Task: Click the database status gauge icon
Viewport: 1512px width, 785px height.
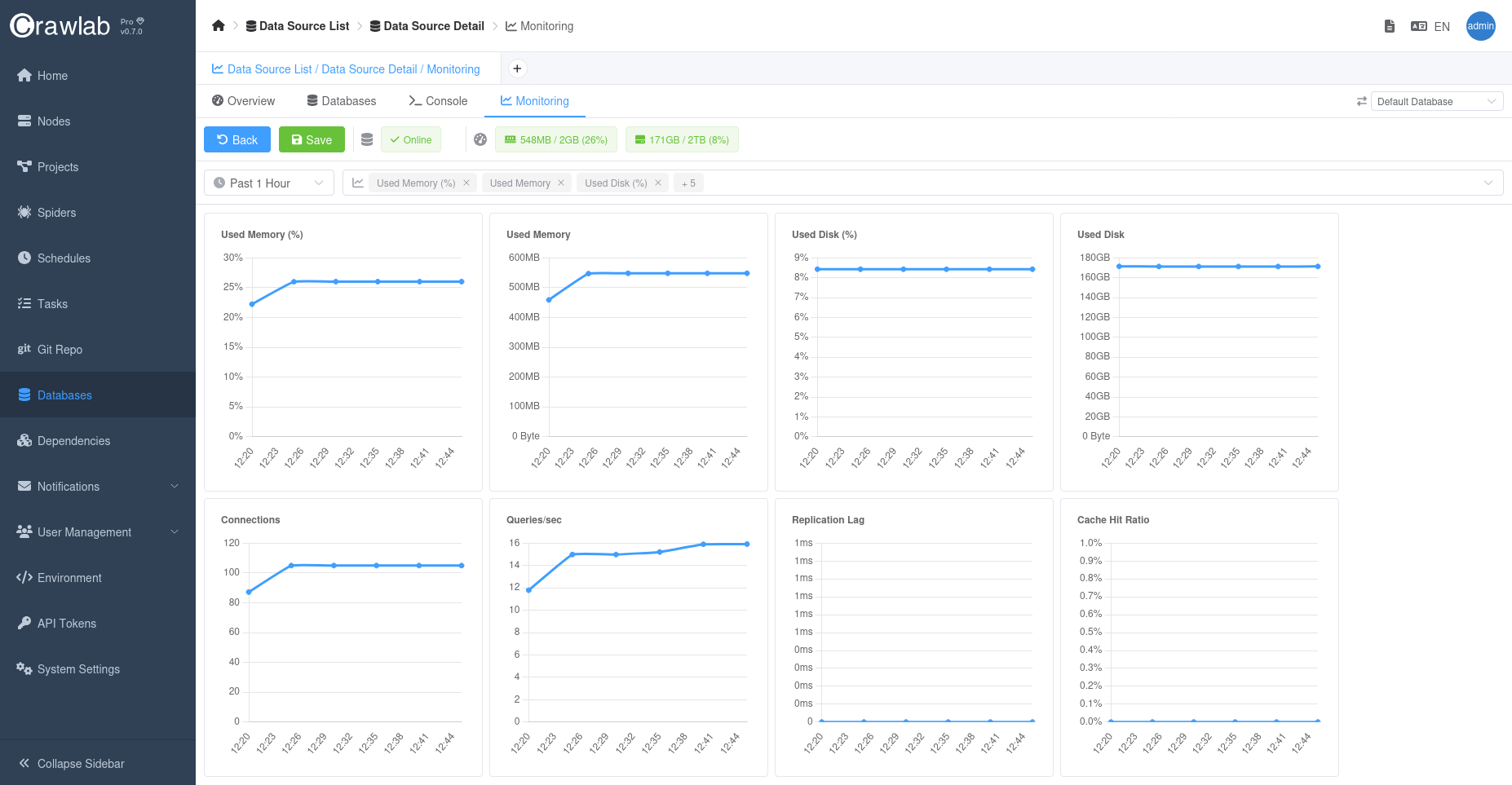Action: (x=480, y=139)
